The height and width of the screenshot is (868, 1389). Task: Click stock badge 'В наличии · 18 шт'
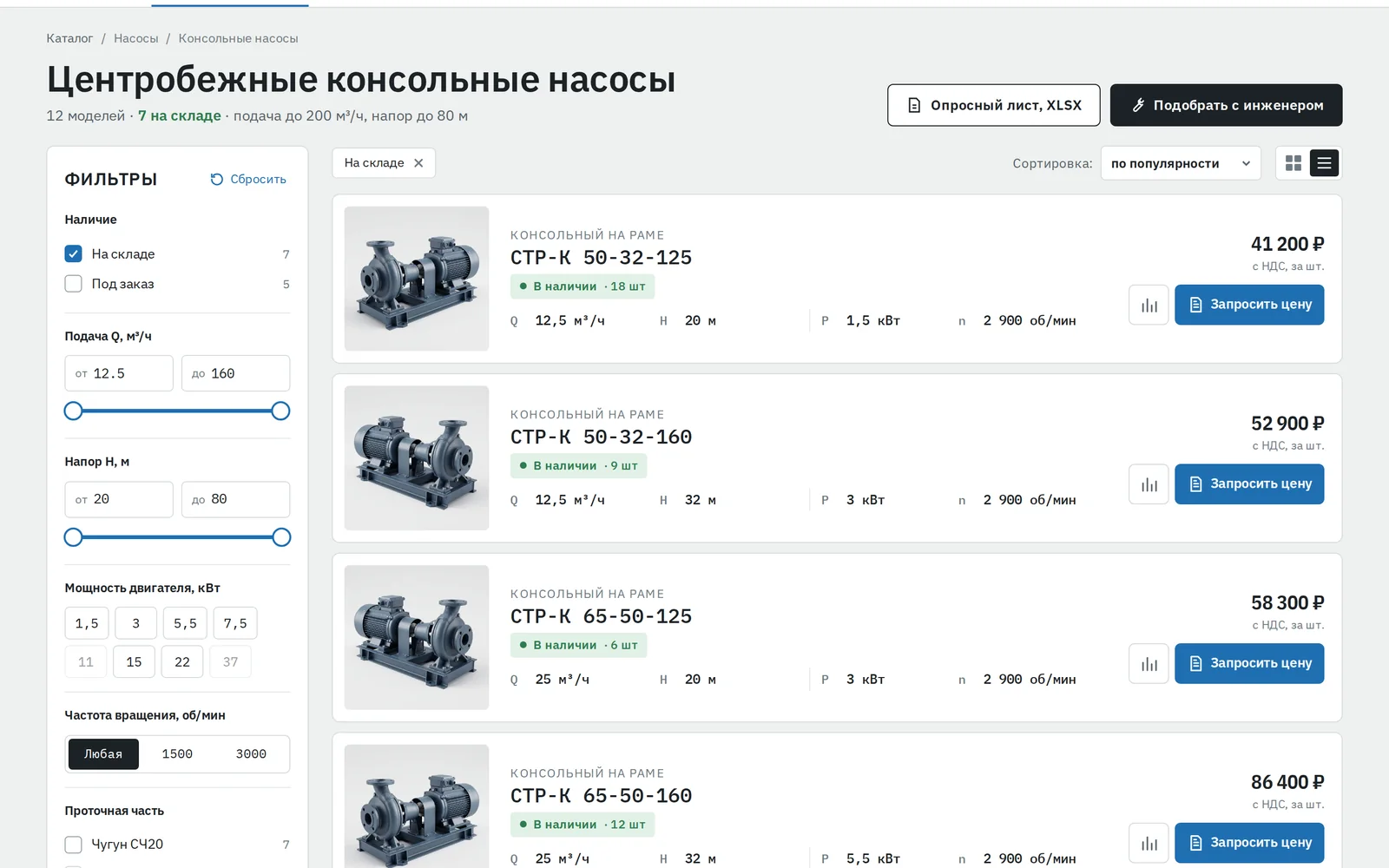click(583, 286)
